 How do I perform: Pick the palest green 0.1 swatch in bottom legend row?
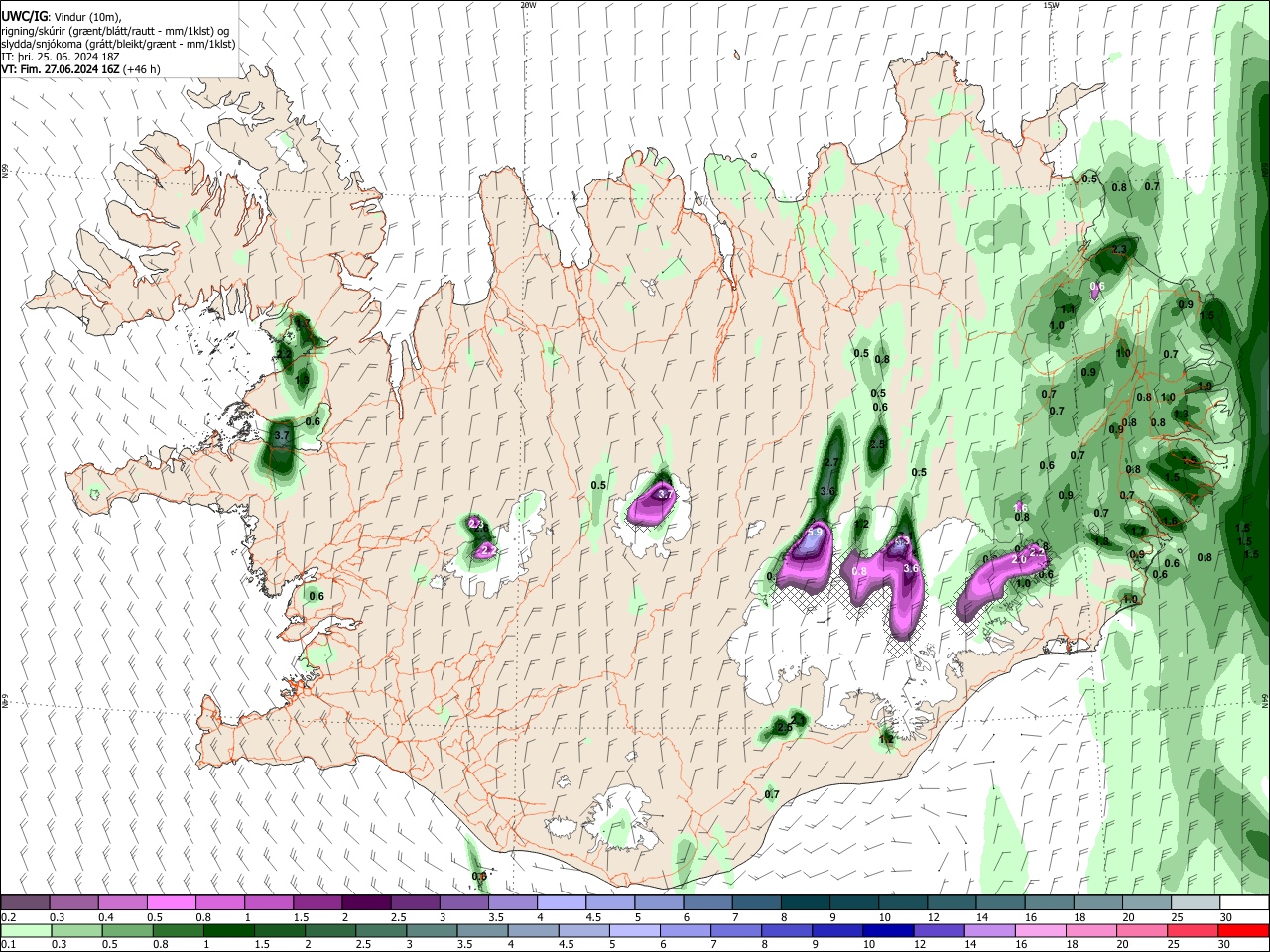27,930
